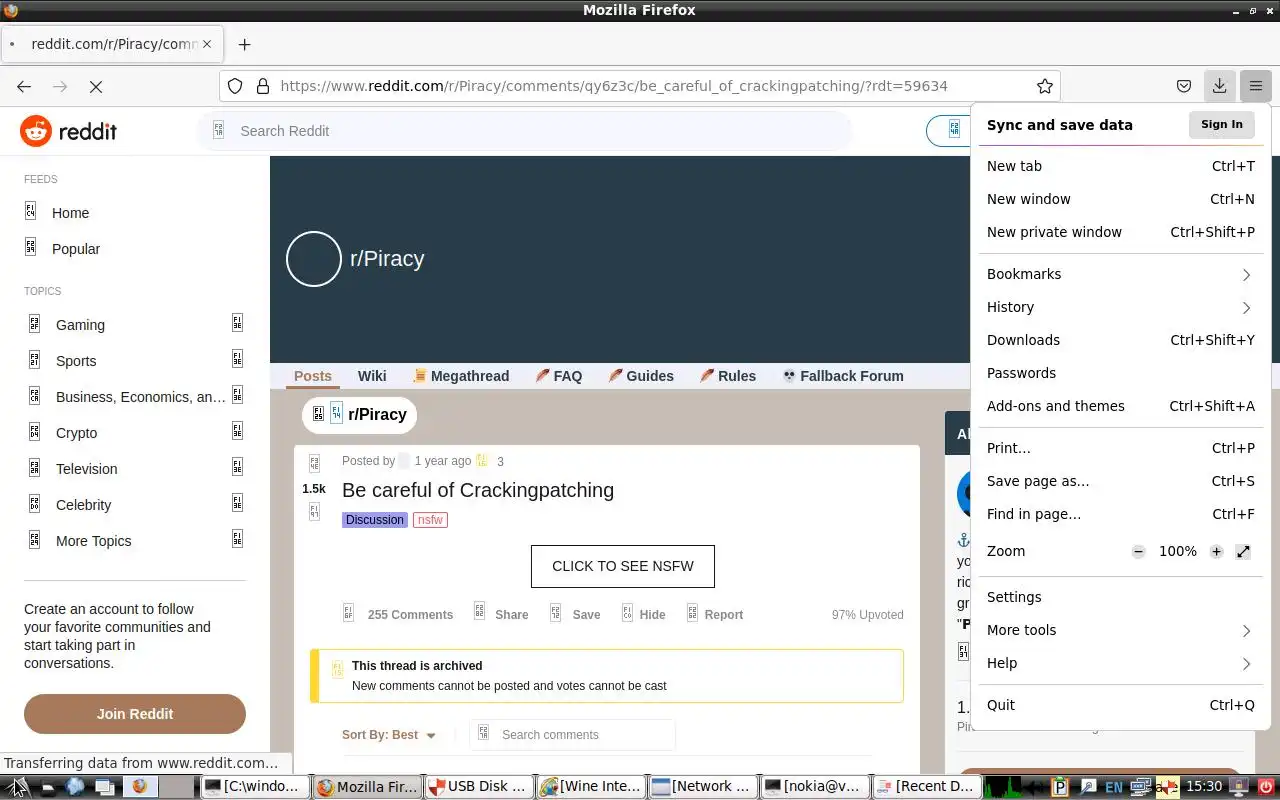
Task: Expand the History submenu
Action: [x=1120, y=307]
